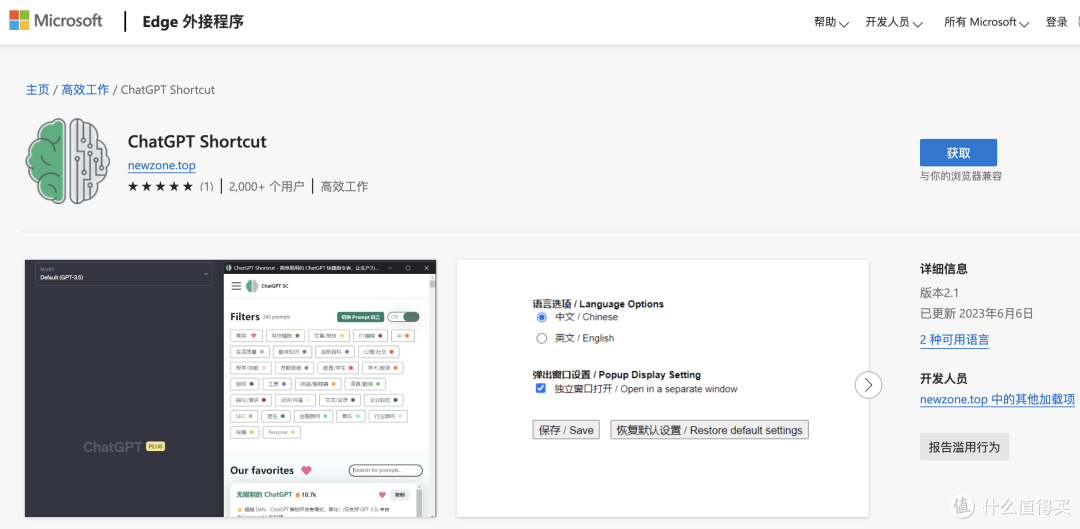Click the Search for prompts input field
Viewport: 1080px width, 529px height.
pos(386,471)
